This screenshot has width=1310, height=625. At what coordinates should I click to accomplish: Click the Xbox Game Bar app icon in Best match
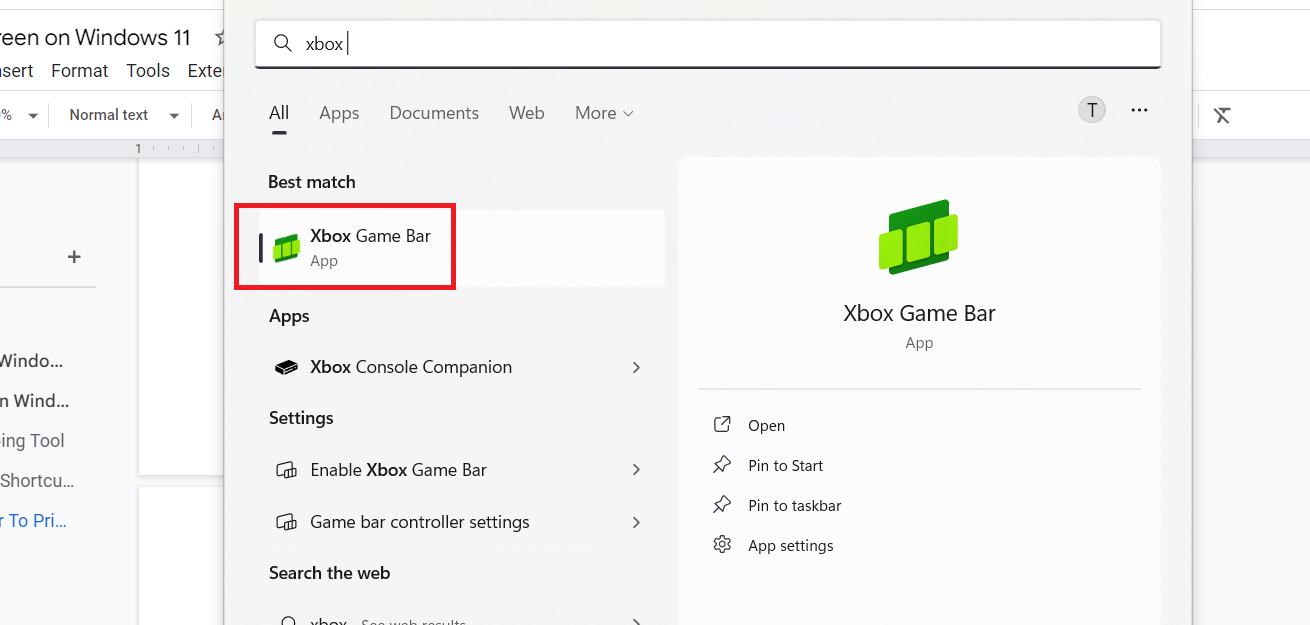click(x=287, y=247)
